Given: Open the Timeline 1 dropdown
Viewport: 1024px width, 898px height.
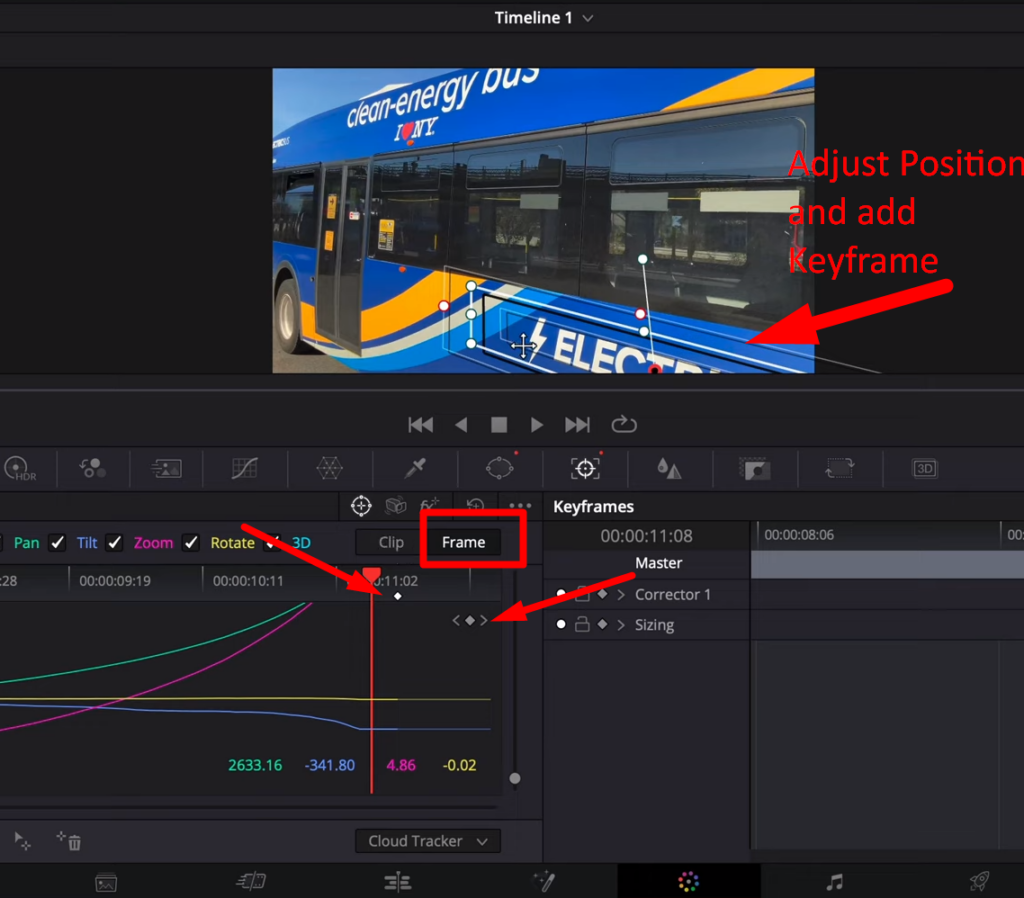Looking at the screenshot, I should tap(587, 17).
